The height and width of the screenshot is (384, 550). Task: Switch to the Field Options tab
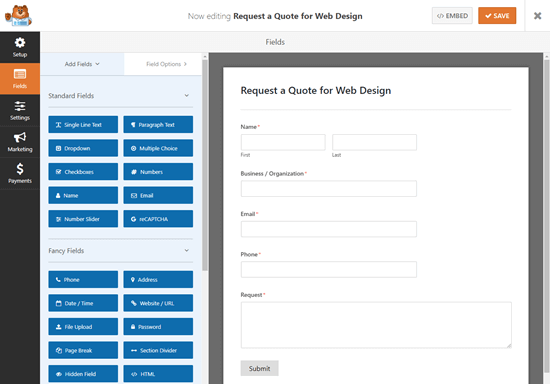[x=163, y=64]
